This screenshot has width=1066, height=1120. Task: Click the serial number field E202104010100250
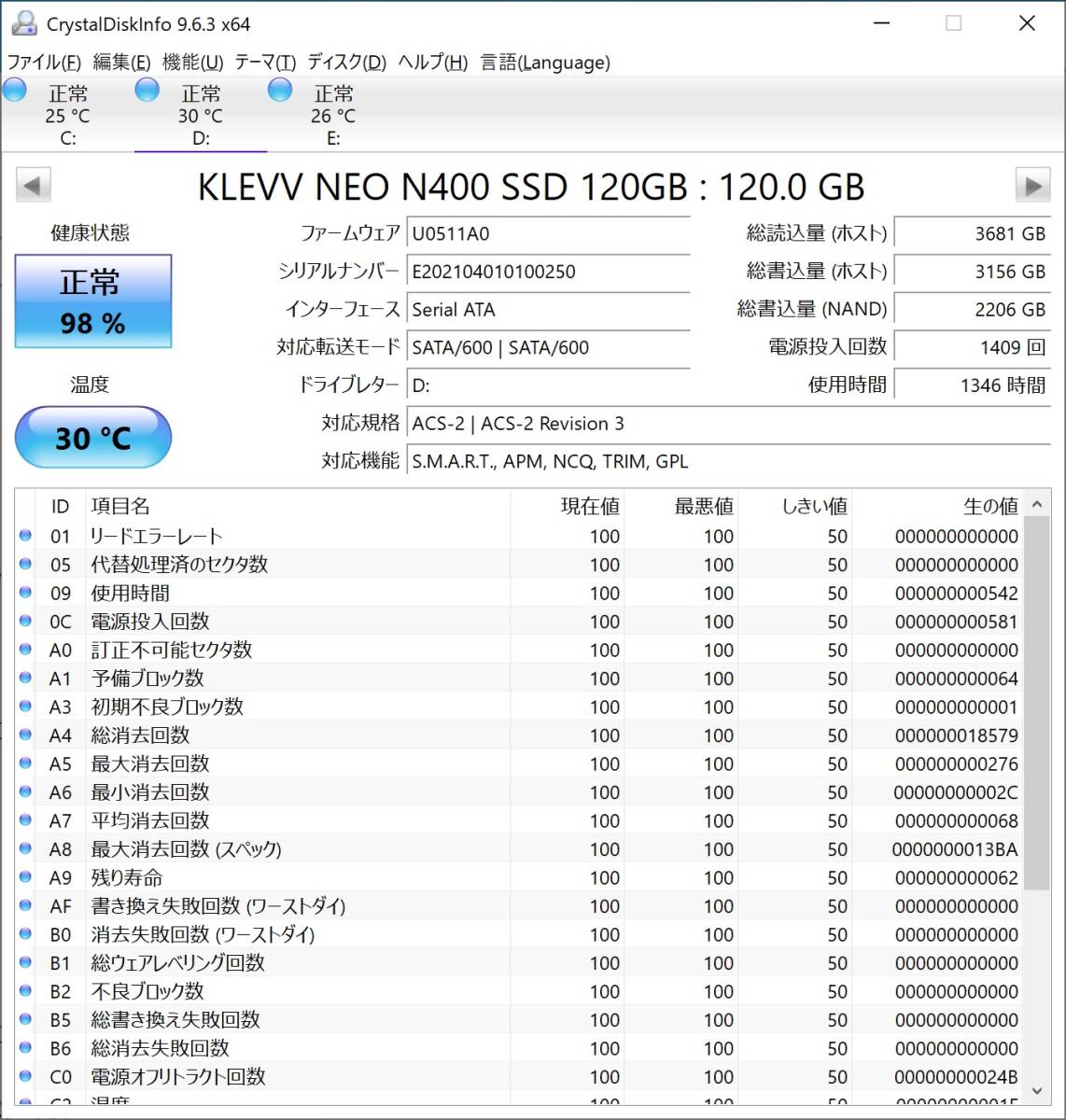click(549, 272)
